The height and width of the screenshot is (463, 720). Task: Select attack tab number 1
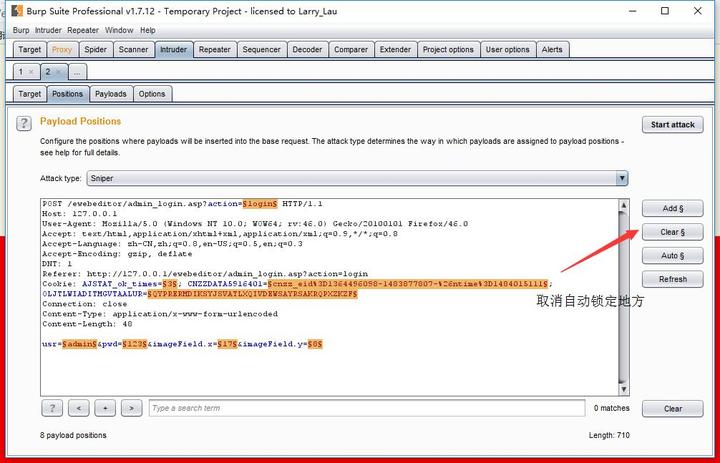point(21,72)
